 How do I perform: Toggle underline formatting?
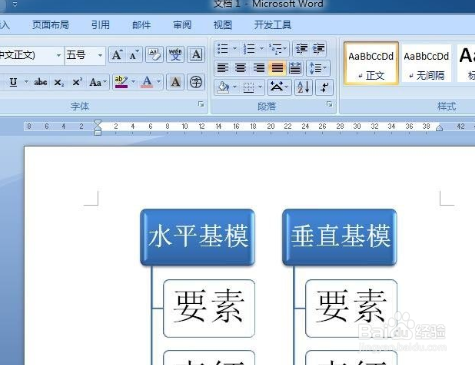13,82
